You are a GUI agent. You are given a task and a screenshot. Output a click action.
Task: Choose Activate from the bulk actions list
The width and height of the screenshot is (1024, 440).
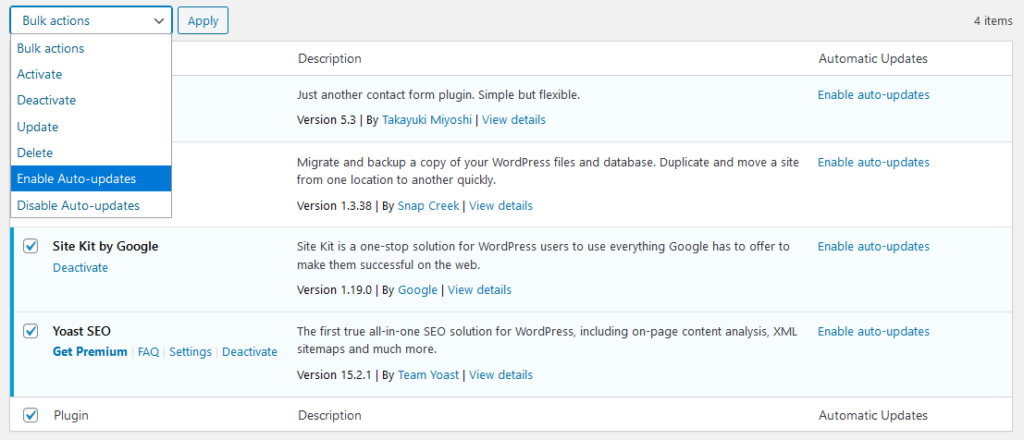tap(91, 74)
